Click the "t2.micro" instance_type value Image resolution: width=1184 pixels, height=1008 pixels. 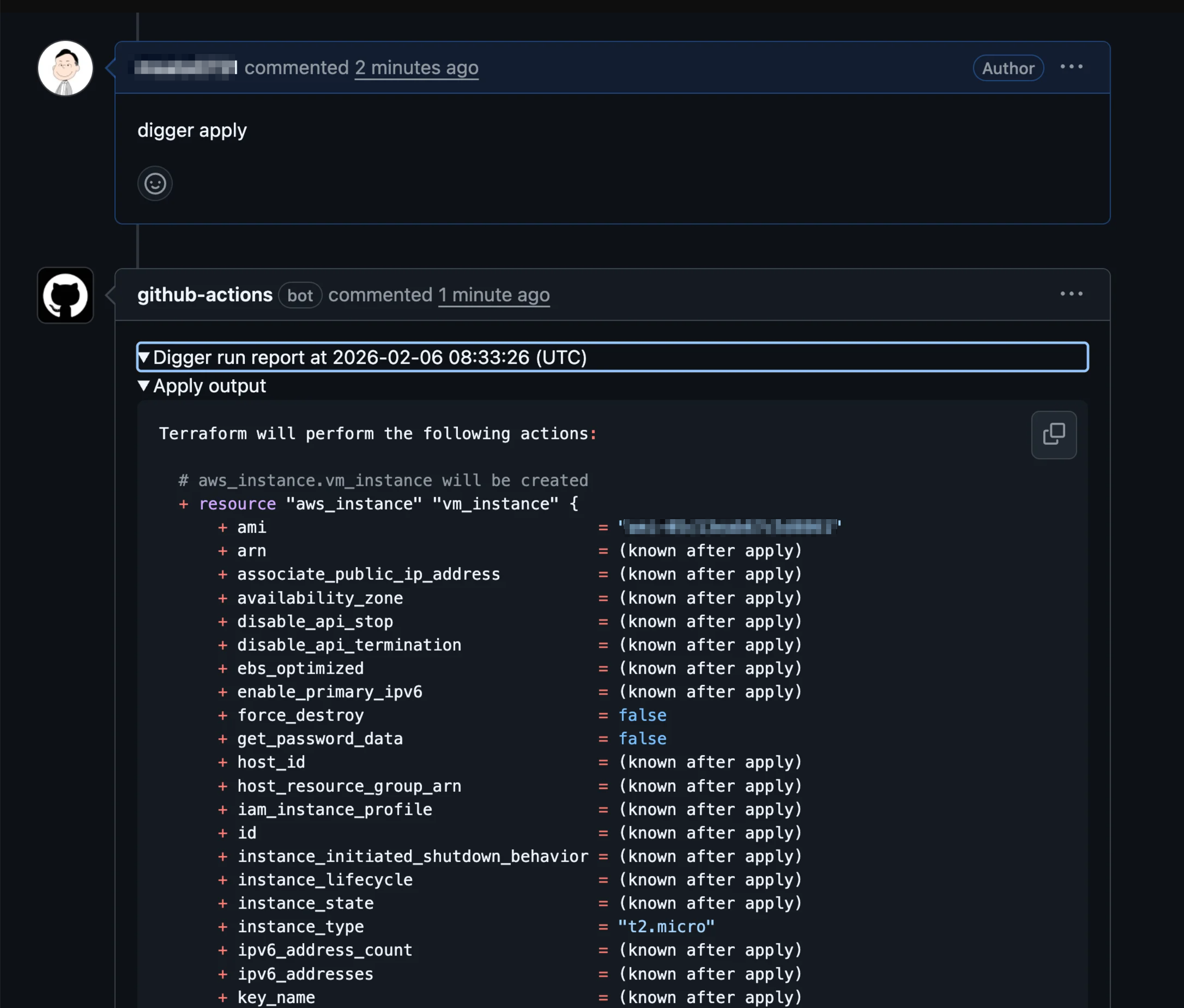tap(666, 926)
